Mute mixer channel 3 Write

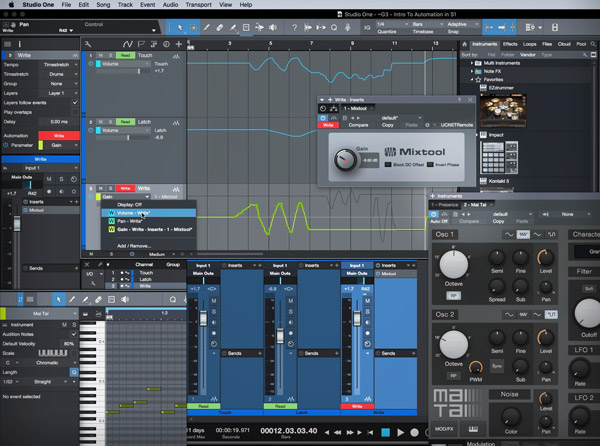click(367, 301)
